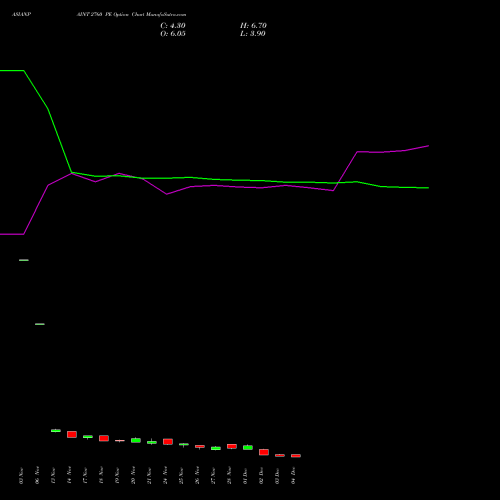Click the green candle above 06 Nov

(x=40, y=324)
